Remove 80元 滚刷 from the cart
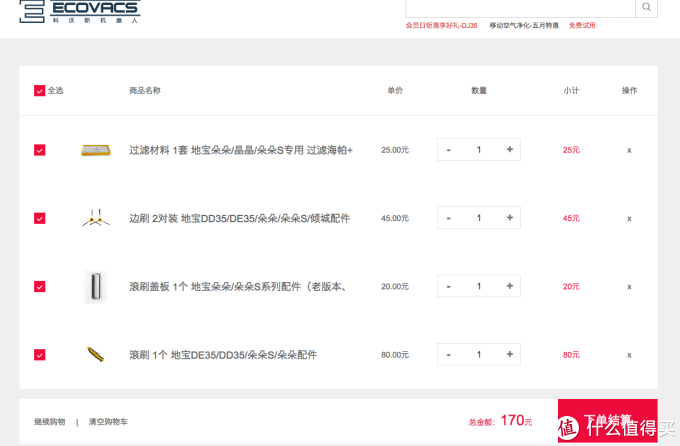This screenshot has height=446, width=680. tap(629, 355)
